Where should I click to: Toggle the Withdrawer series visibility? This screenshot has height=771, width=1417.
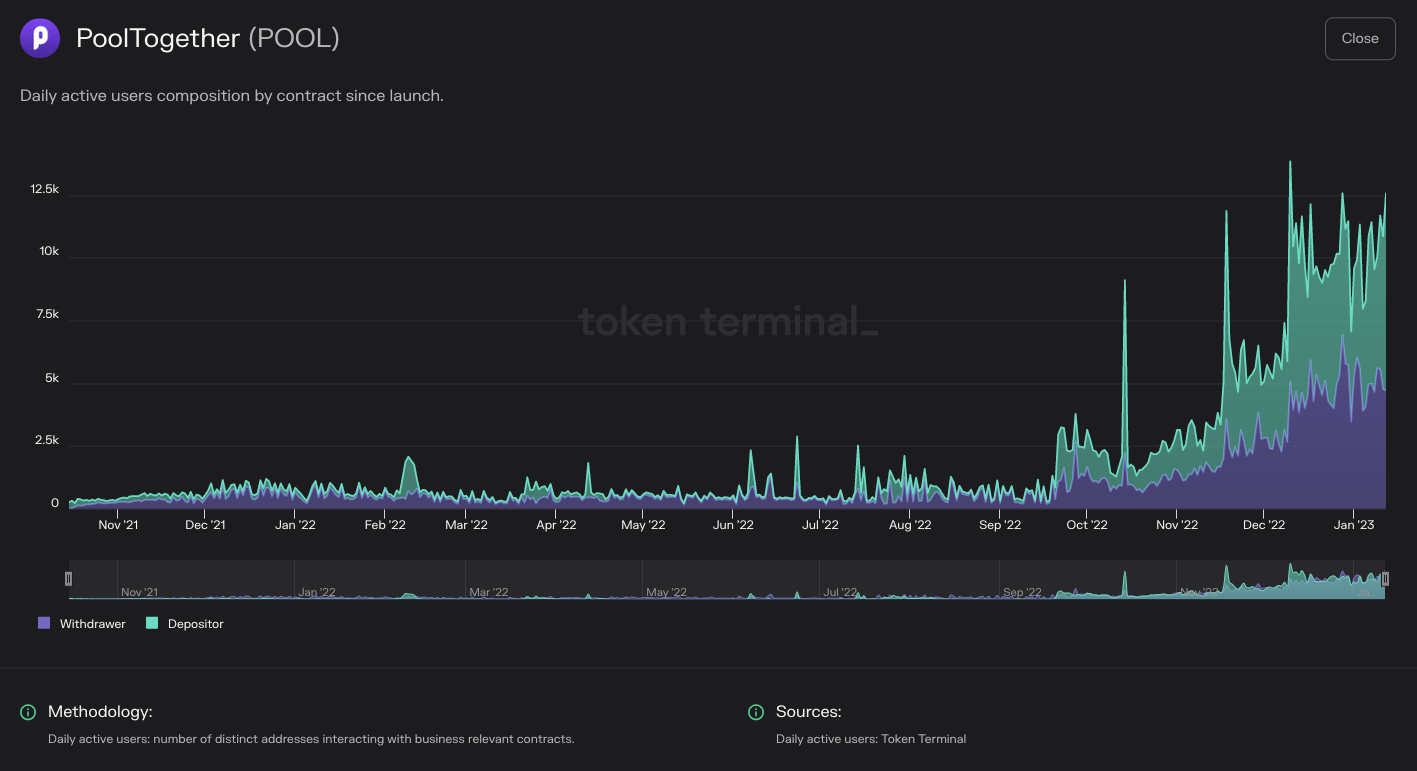click(x=93, y=623)
